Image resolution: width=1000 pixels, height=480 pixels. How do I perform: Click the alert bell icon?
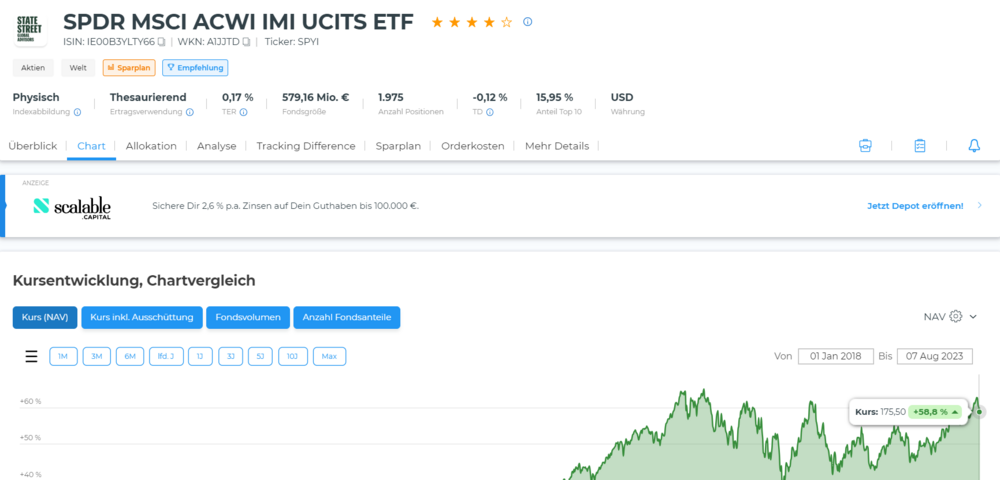click(974, 146)
